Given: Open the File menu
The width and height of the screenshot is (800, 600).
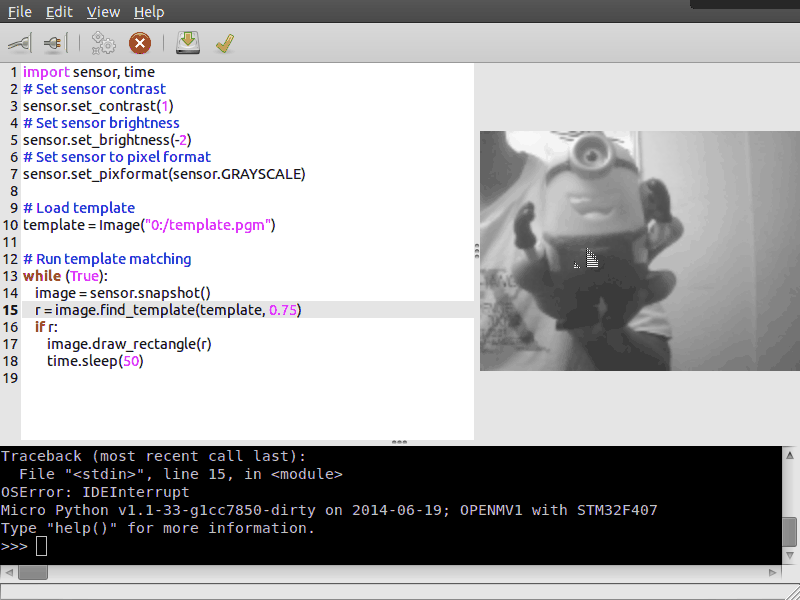Looking at the screenshot, I should (x=20, y=12).
